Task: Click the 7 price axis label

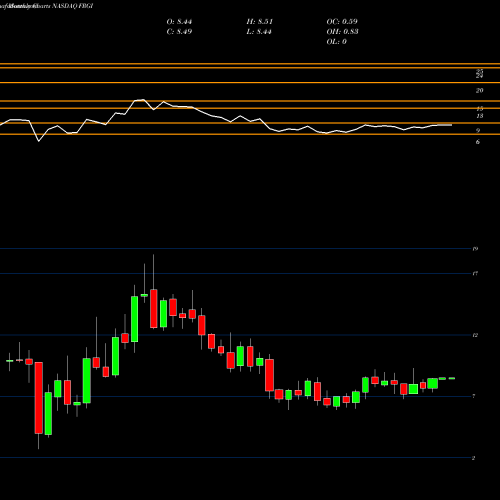Action: click(474, 396)
